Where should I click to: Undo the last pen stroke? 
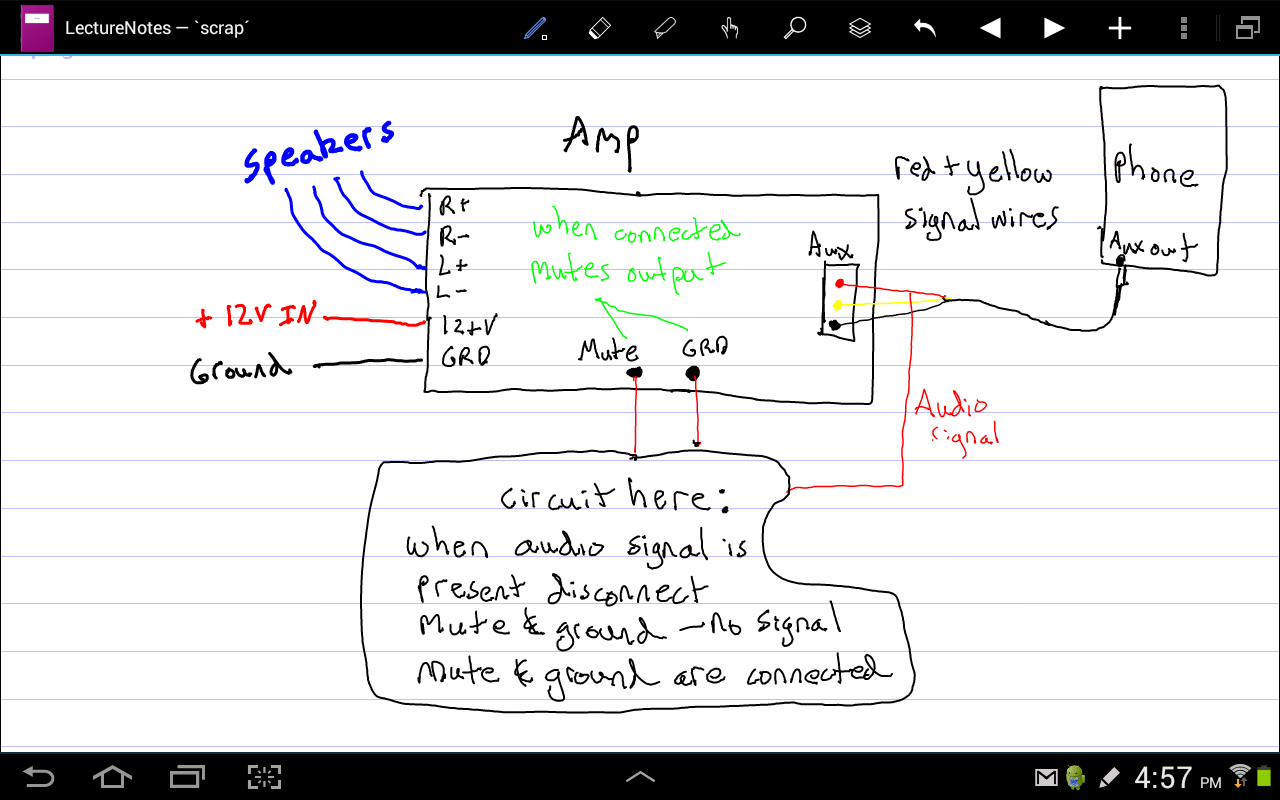923,28
